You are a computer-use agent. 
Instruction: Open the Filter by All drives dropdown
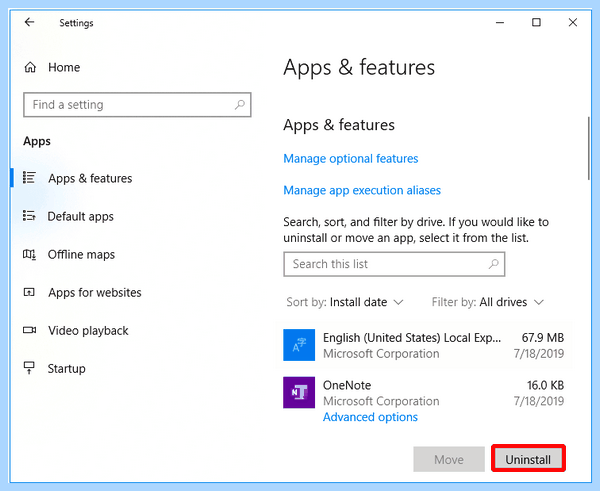(488, 302)
